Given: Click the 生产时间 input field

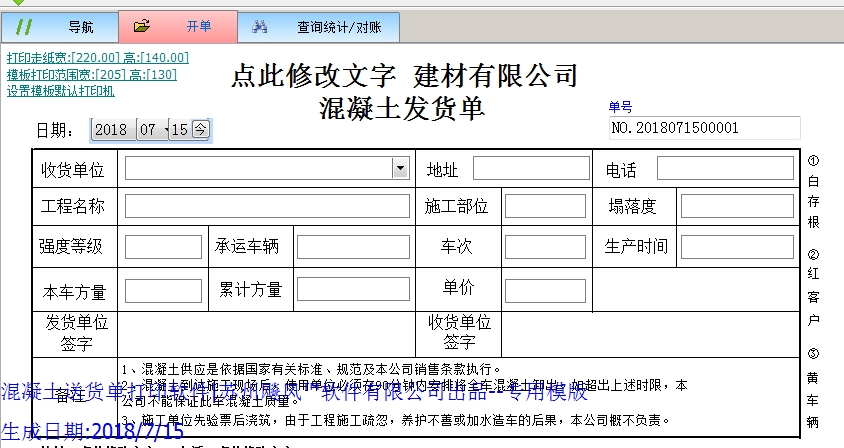Looking at the screenshot, I should pyautogui.click(x=737, y=247).
